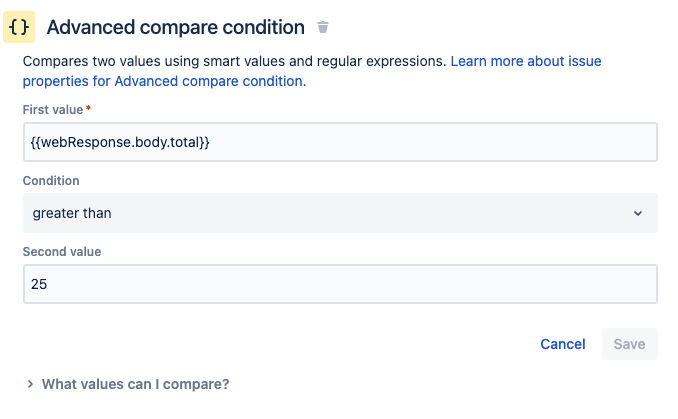Cancel the condition edit
This screenshot has width=678, height=419.
[562, 344]
